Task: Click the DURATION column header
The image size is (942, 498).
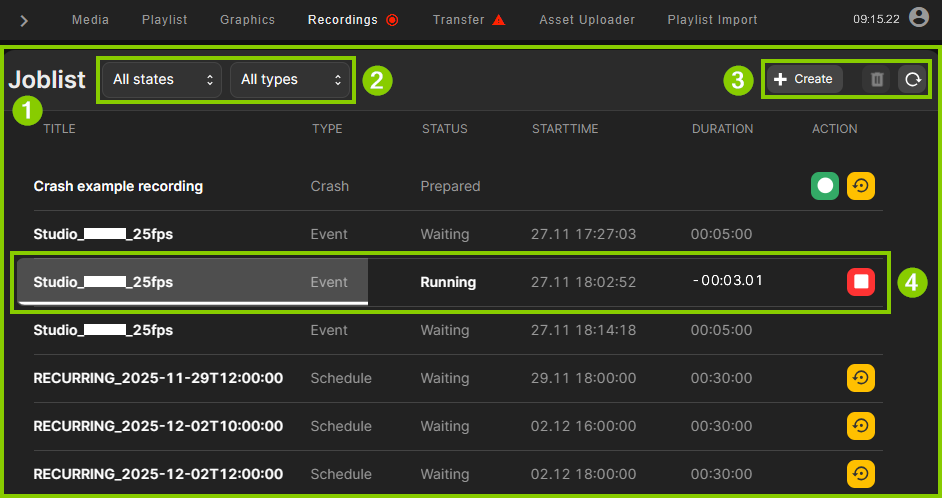Action: (x=723, y=129)
